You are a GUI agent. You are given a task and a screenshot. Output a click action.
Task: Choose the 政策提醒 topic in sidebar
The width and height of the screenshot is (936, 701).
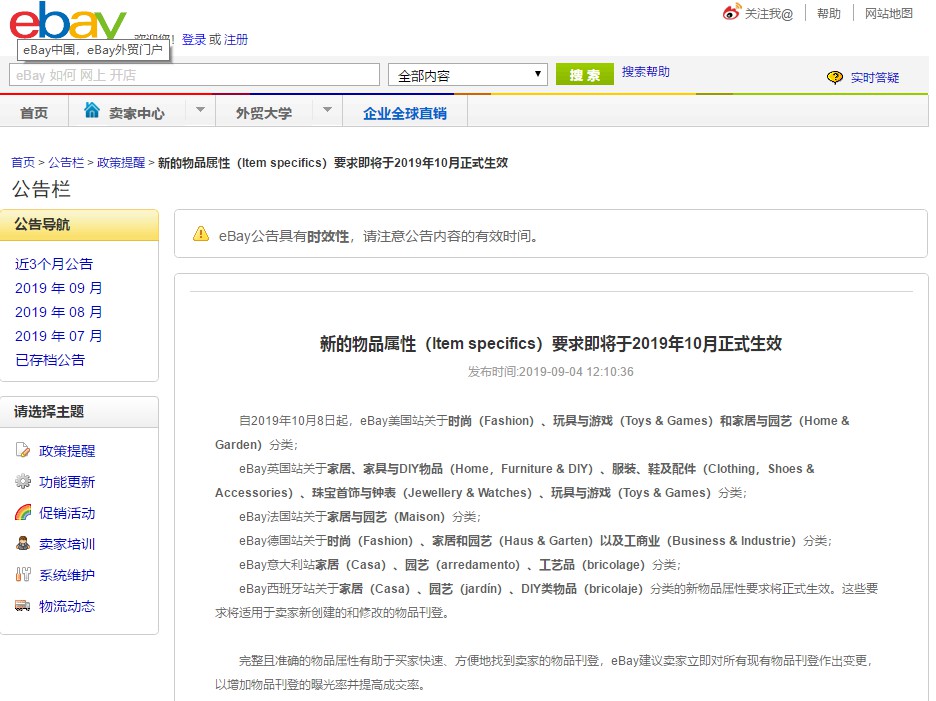pos(67,451)
